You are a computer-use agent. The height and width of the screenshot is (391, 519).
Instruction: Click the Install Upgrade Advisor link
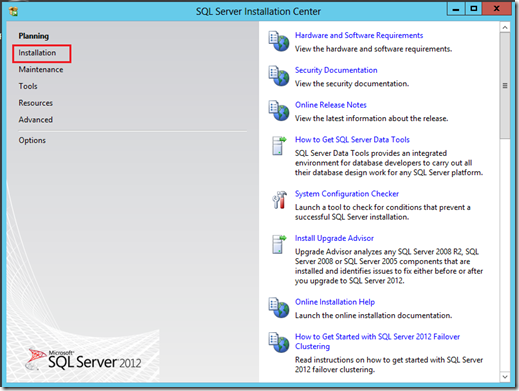[334, 238]
